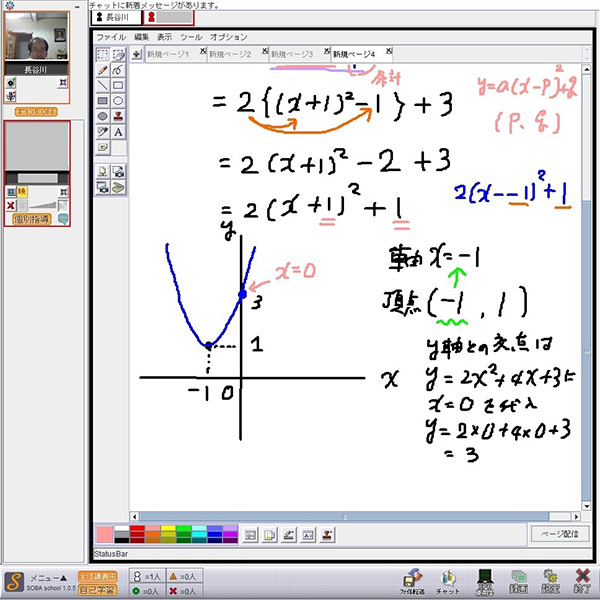
Task: Open the メニュー popup menu
Action: pos(49,578)
